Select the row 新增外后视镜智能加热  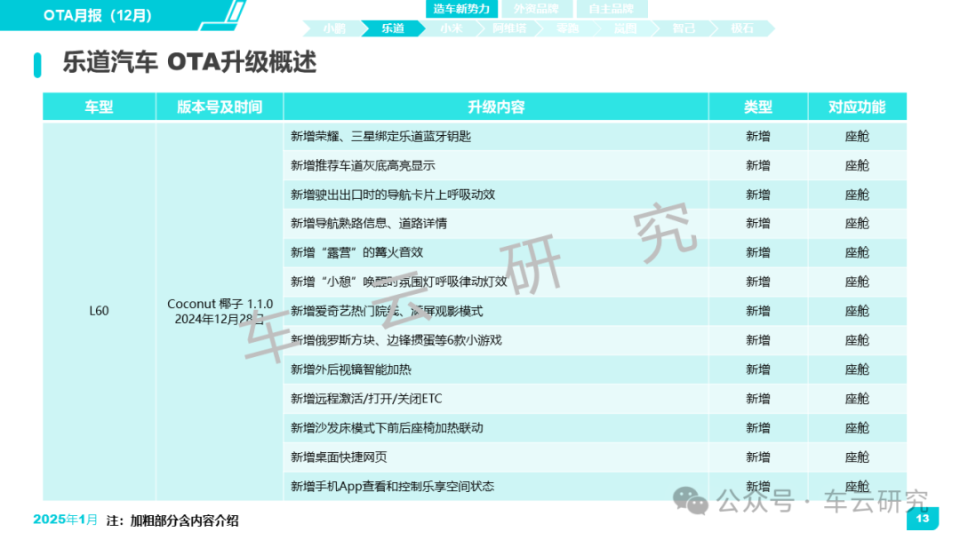pyautogui.click(x=496, y=369)
